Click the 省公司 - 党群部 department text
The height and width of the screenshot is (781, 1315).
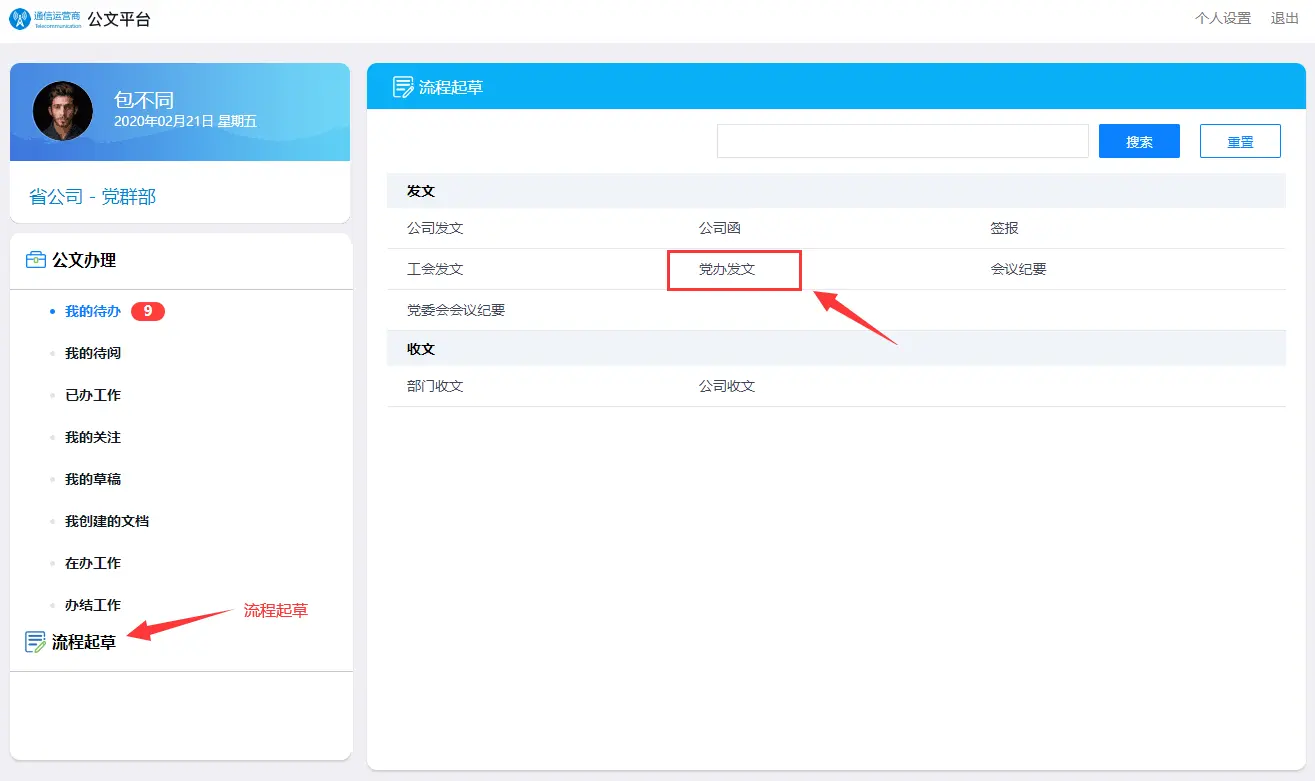click(93, 197)
